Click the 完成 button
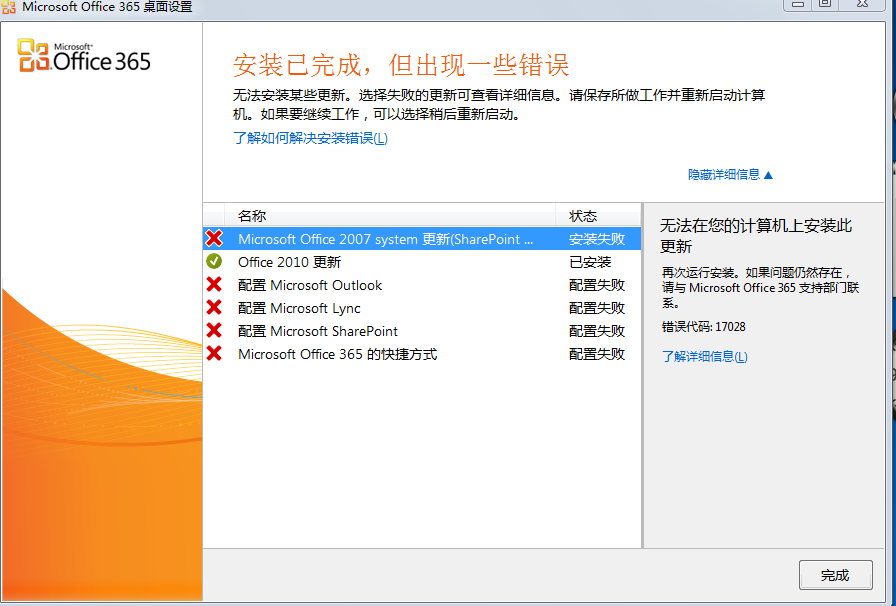This screenshot has height=606, width=896. pos(835,575)
